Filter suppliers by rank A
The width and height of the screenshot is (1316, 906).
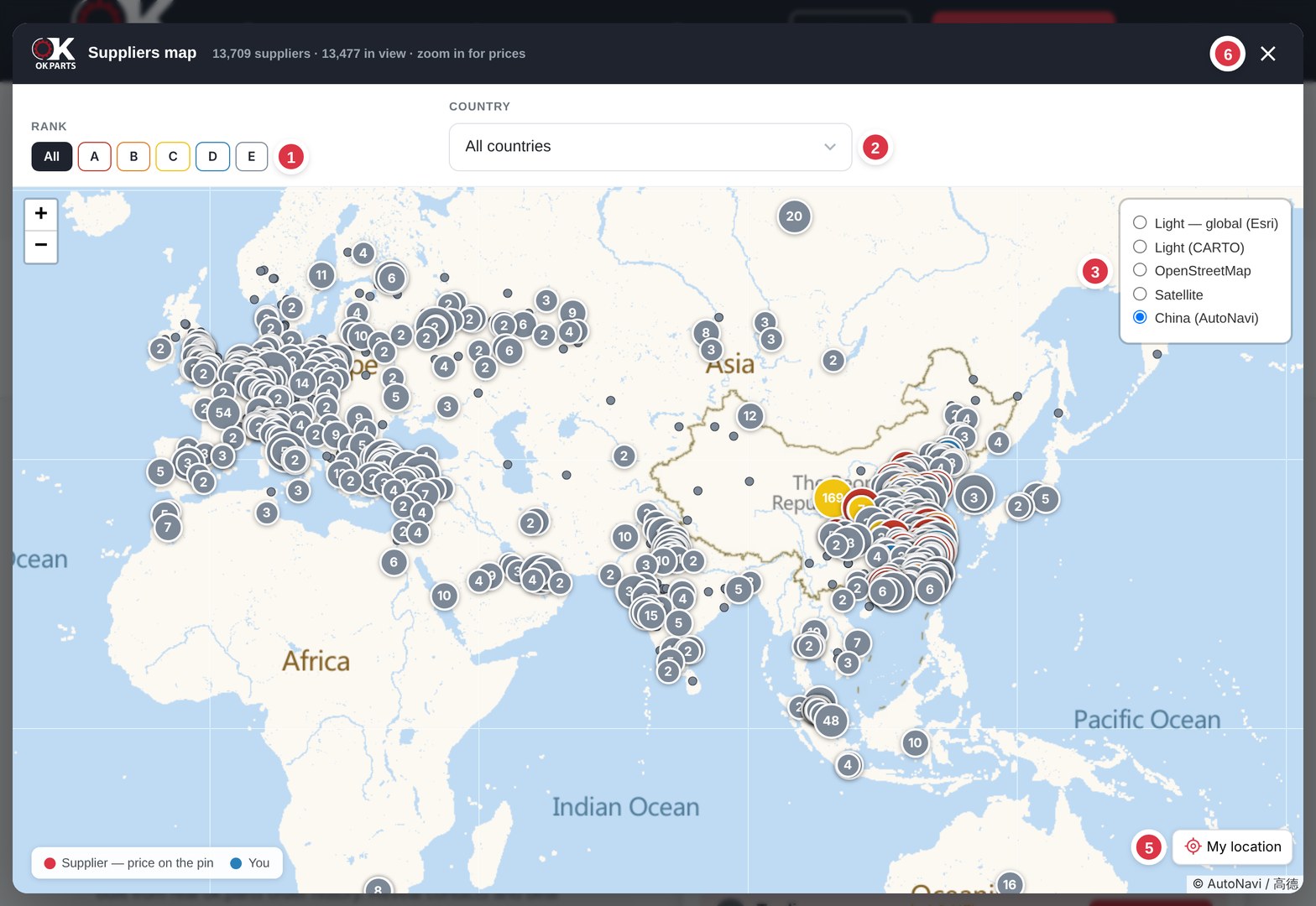[x=95, y=157]
